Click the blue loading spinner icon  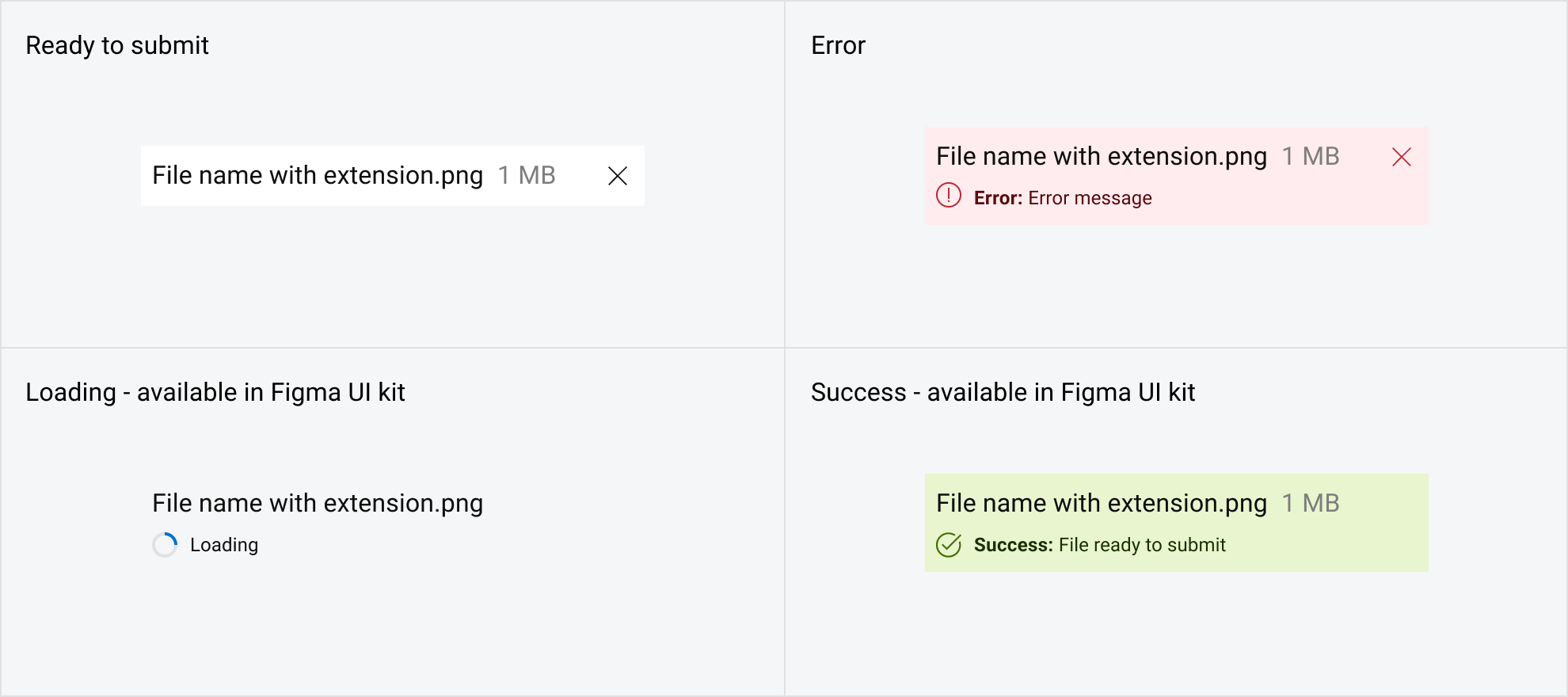pyautogui.click(x=165, y=545)
